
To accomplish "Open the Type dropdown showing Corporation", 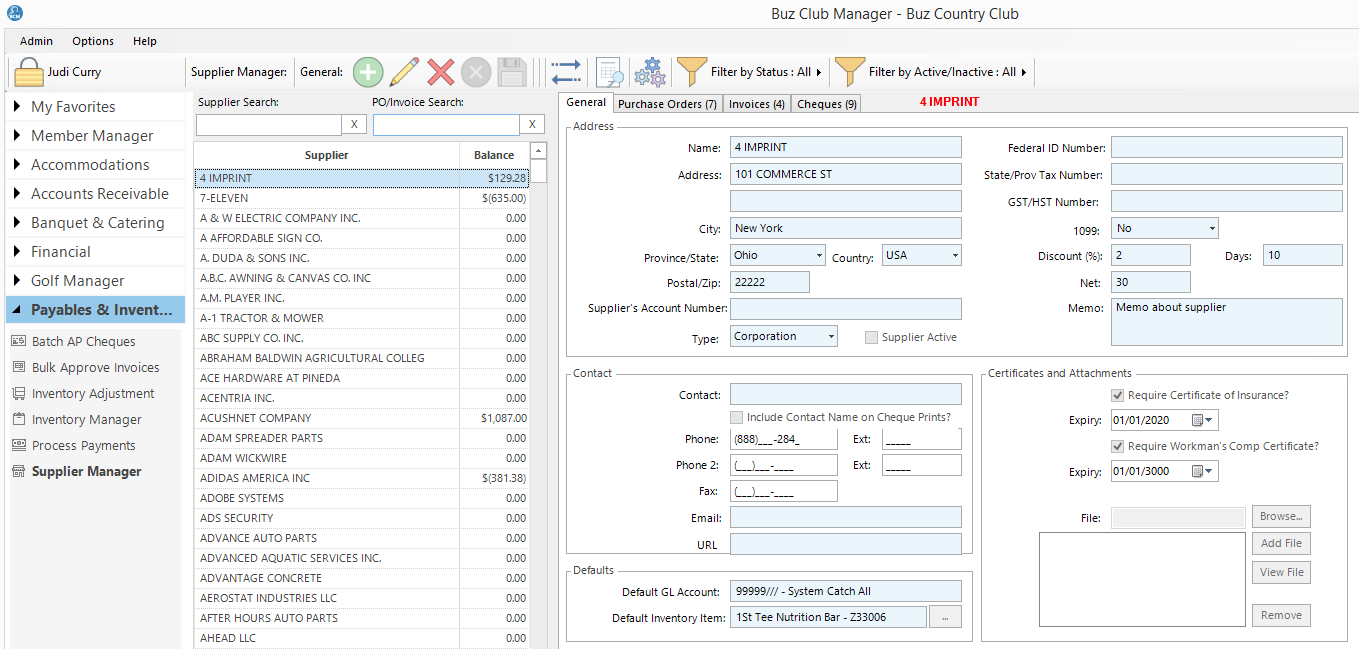I will (x=831, y=337).
